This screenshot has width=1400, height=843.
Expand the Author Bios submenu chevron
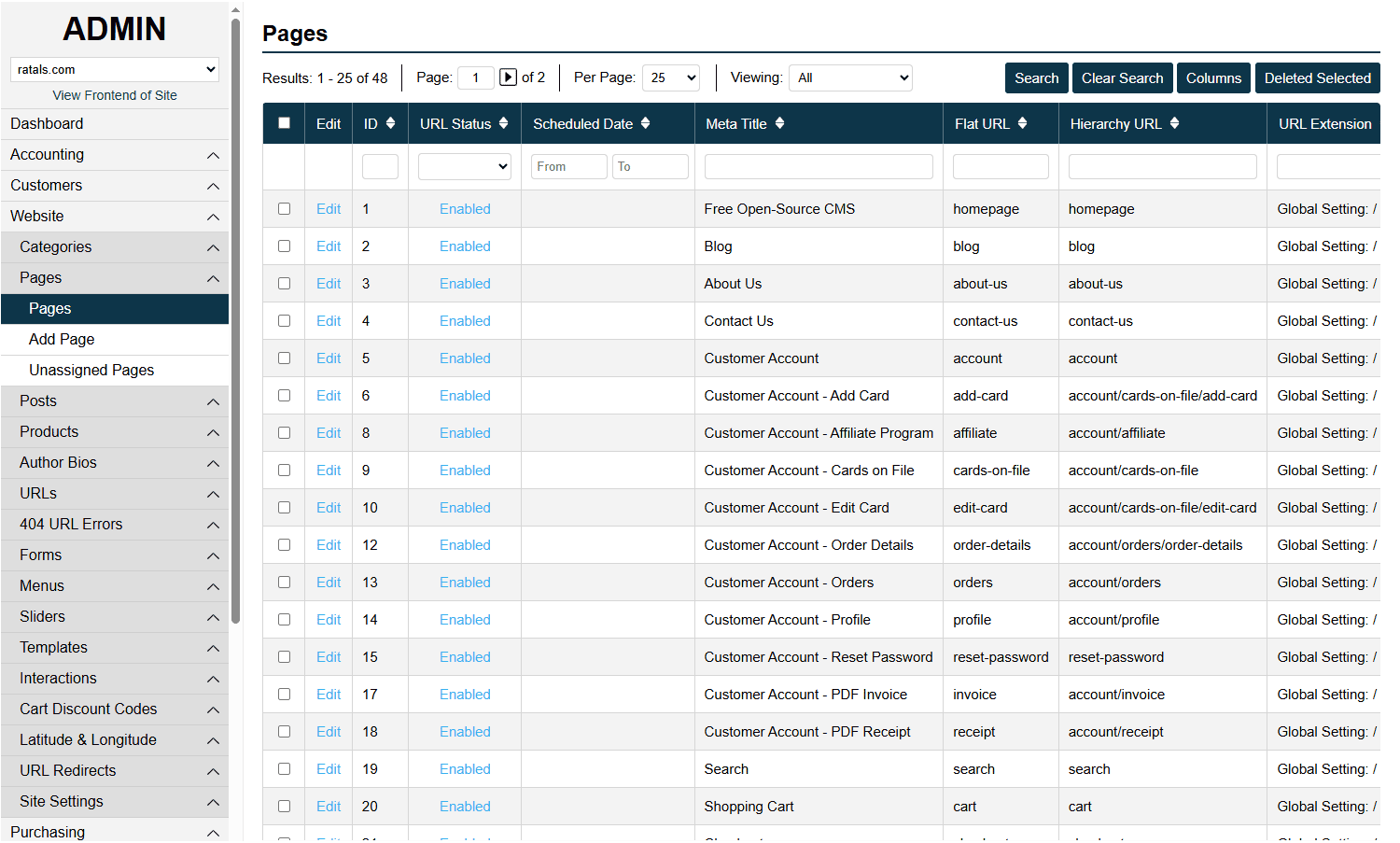click(213, 463)
